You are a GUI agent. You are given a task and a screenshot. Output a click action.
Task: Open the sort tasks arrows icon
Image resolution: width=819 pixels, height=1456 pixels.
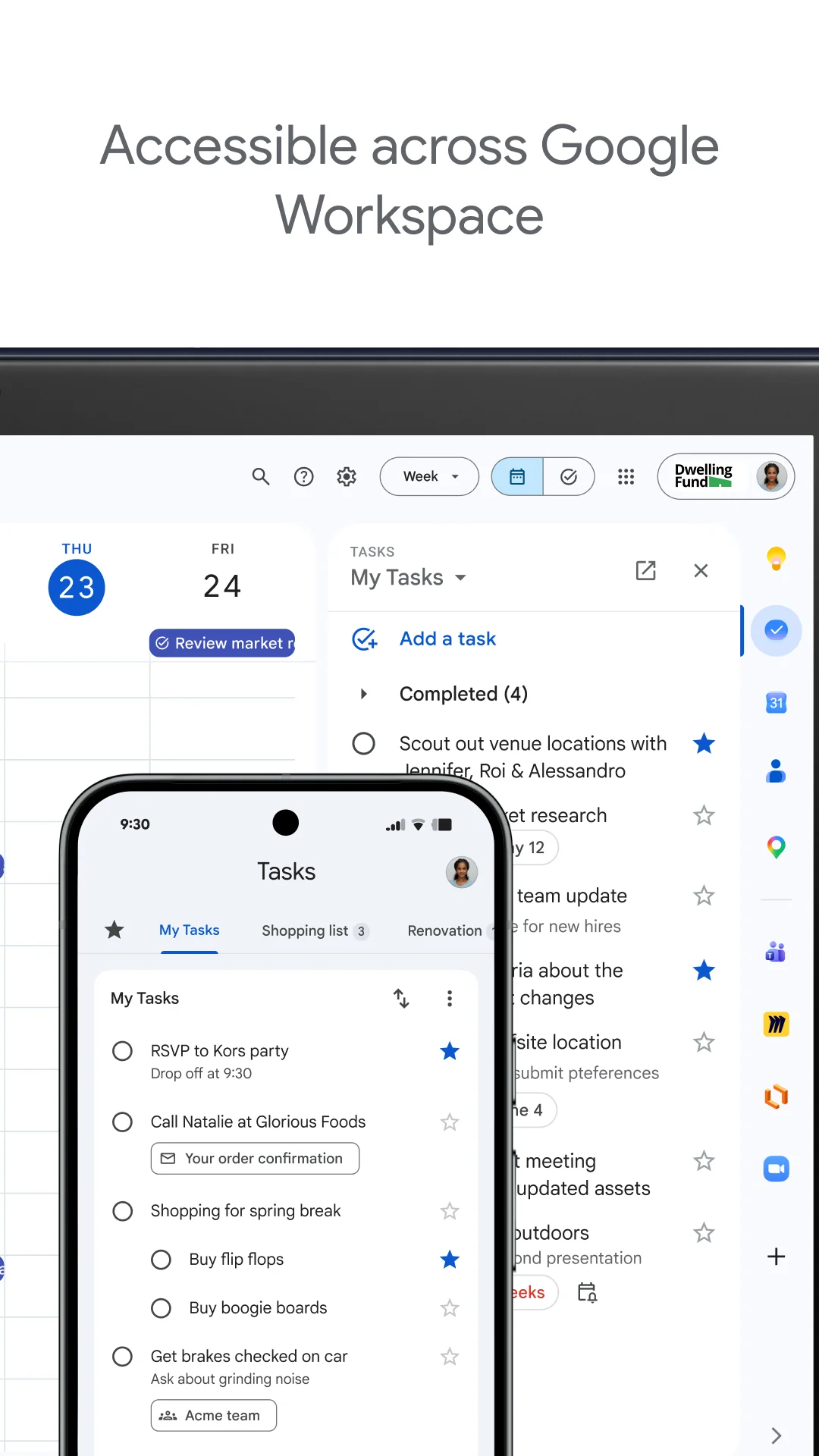coord(402,998)
